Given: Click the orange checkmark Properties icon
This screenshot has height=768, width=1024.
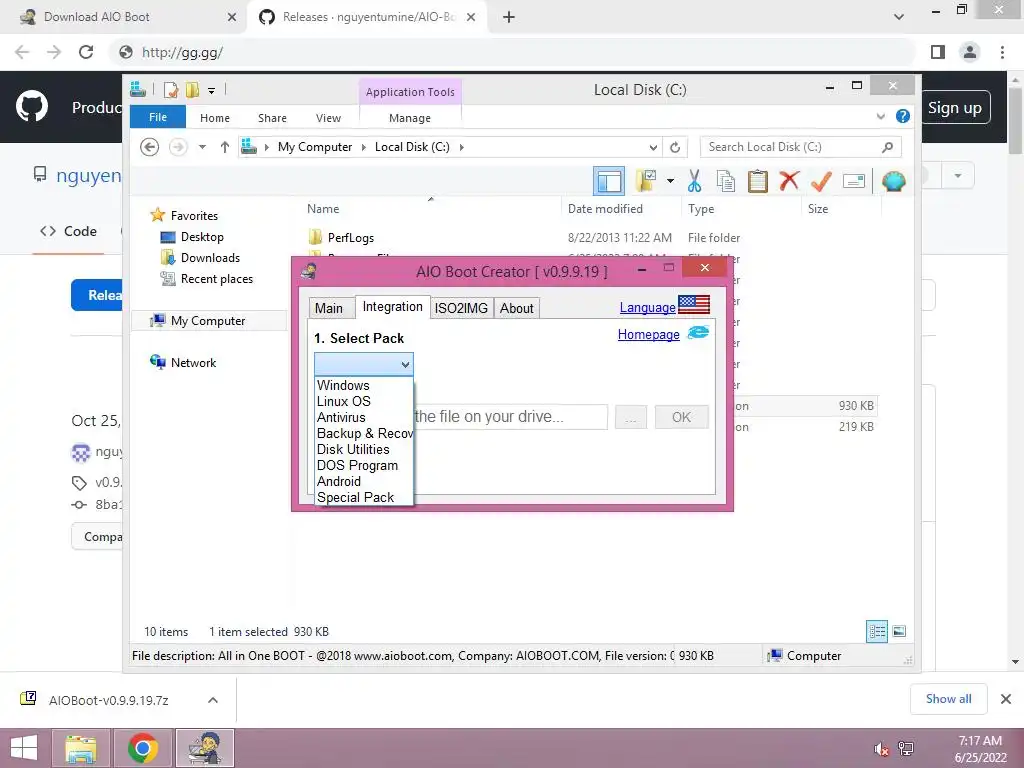Looking at the screenshot, I should (821, 181).
